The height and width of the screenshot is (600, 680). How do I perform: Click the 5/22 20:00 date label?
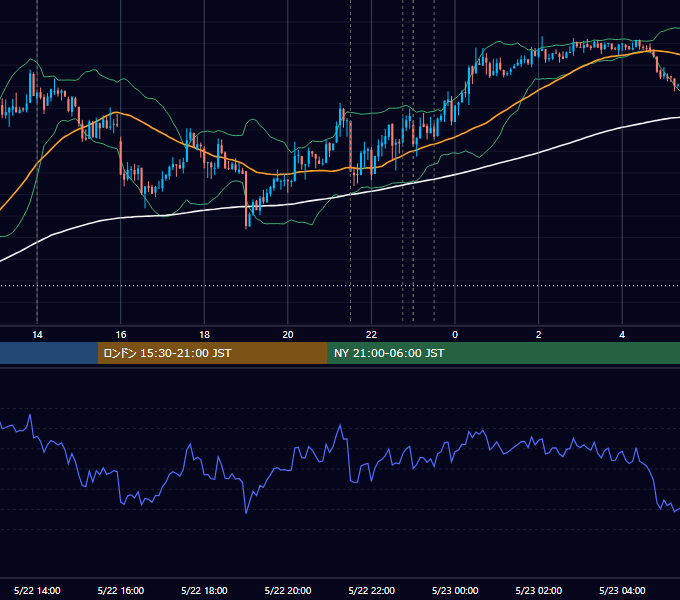point(288,590)
